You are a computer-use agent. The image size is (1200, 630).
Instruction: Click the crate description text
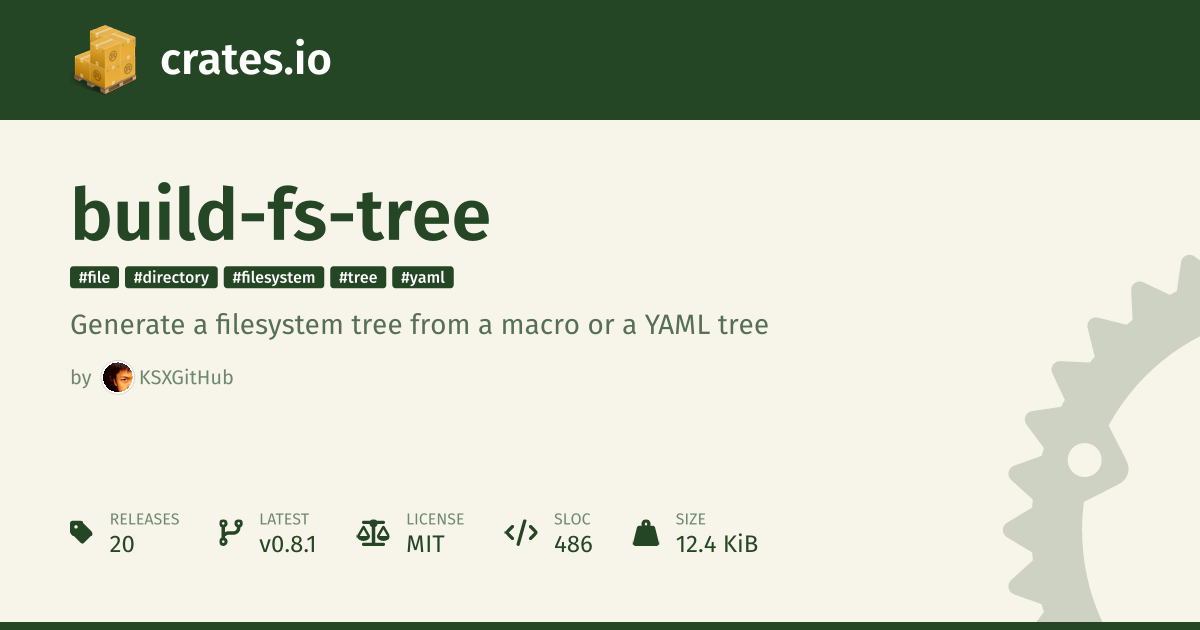tap(419, 325)
